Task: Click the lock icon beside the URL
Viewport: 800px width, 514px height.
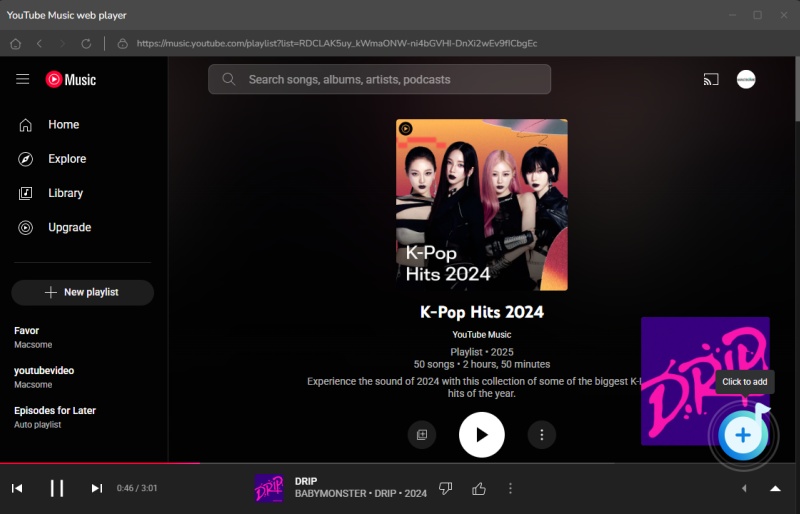Action: pos(122,43)
